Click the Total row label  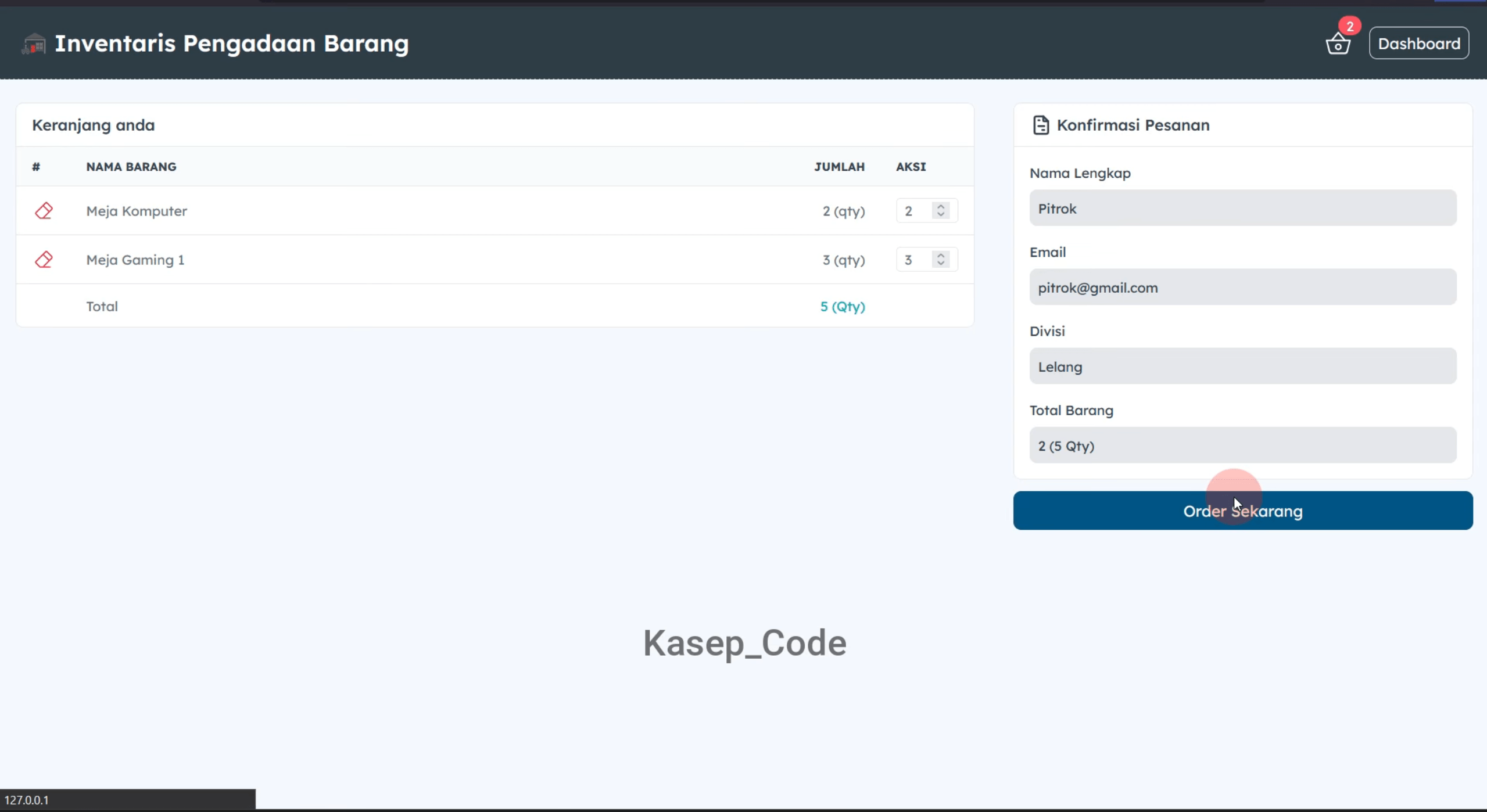[x=102, y=306]
